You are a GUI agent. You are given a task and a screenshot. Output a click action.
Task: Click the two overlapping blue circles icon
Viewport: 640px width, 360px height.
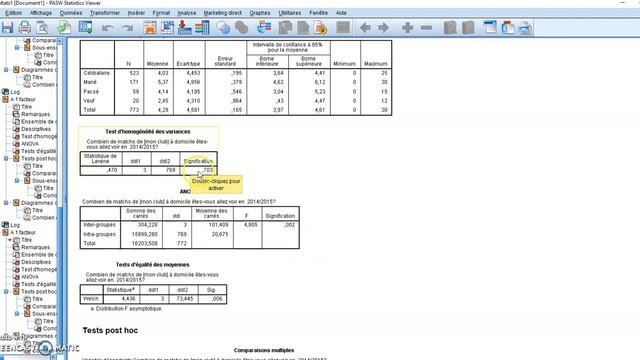223,28
